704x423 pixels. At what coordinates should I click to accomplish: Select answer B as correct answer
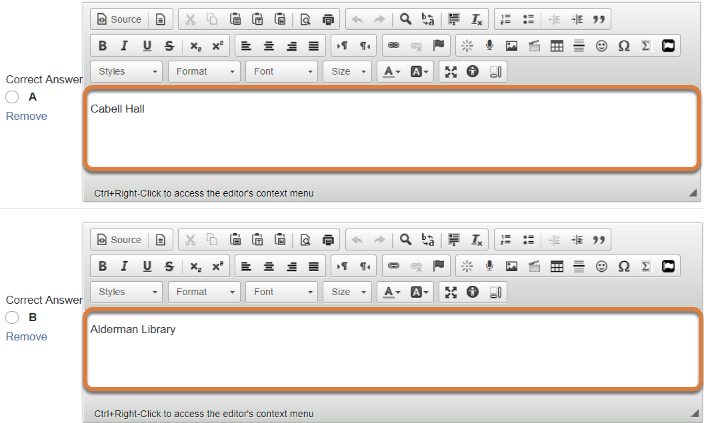[x=12, y=317]
